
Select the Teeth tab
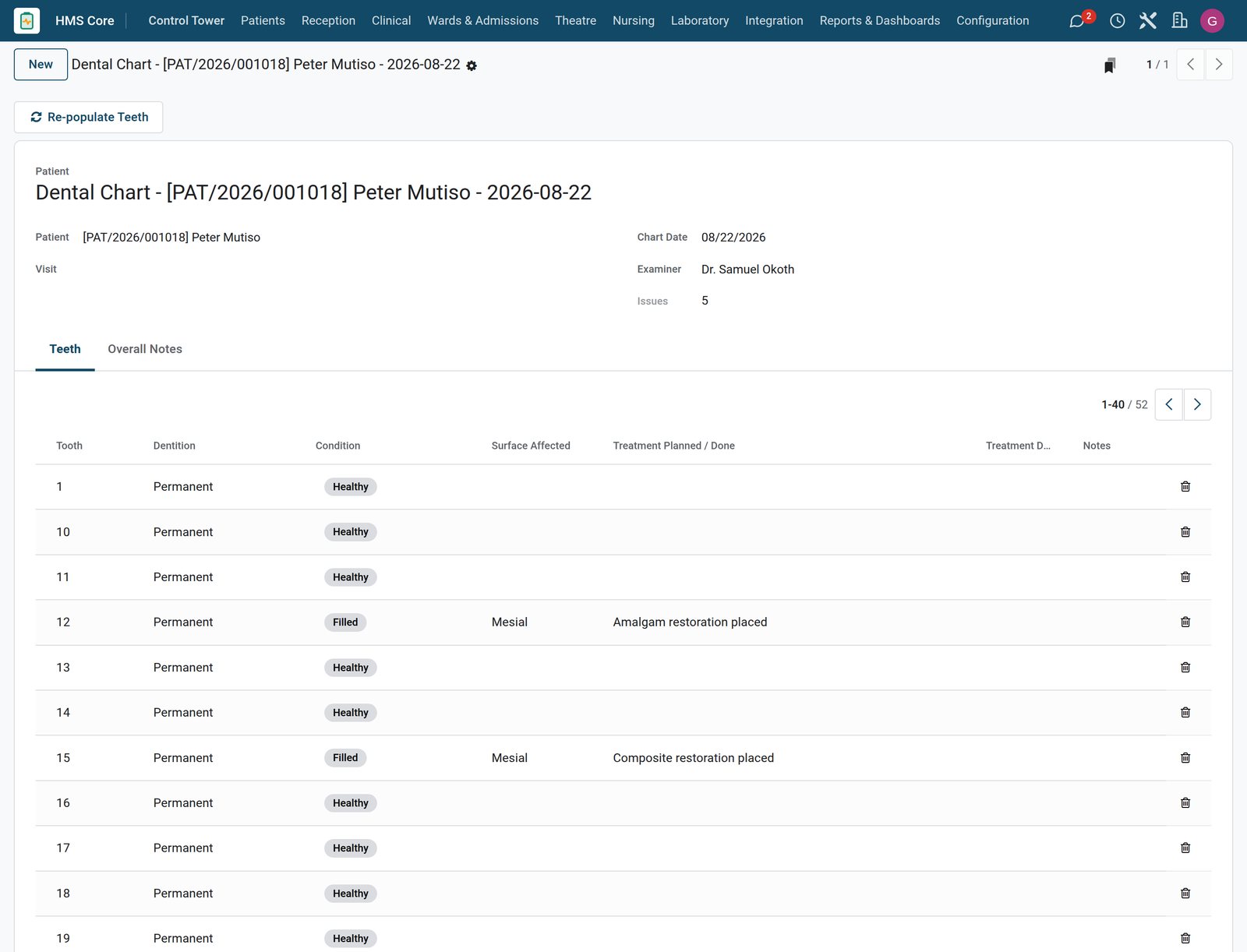pyautogui.click(x=65, y=349)
